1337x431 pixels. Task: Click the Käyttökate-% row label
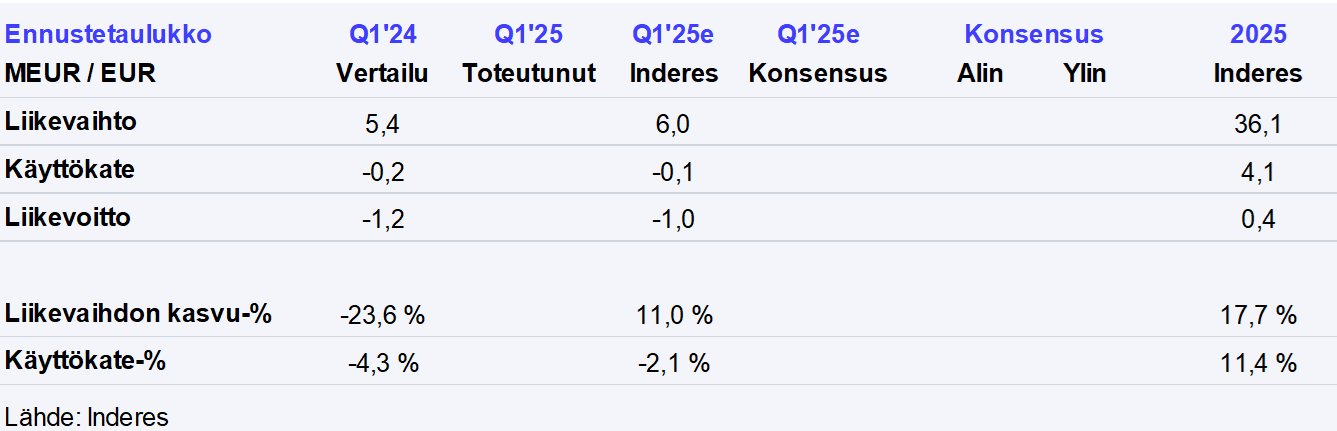click(85, 361)
